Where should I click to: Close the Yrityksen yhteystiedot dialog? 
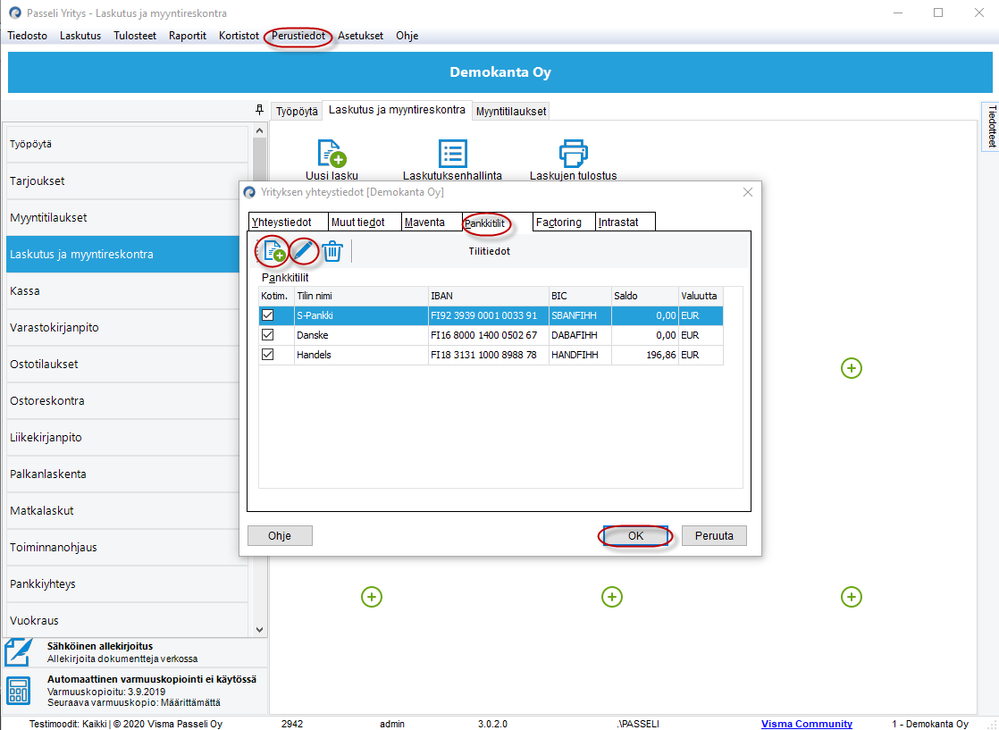click(x=747, y=192)
